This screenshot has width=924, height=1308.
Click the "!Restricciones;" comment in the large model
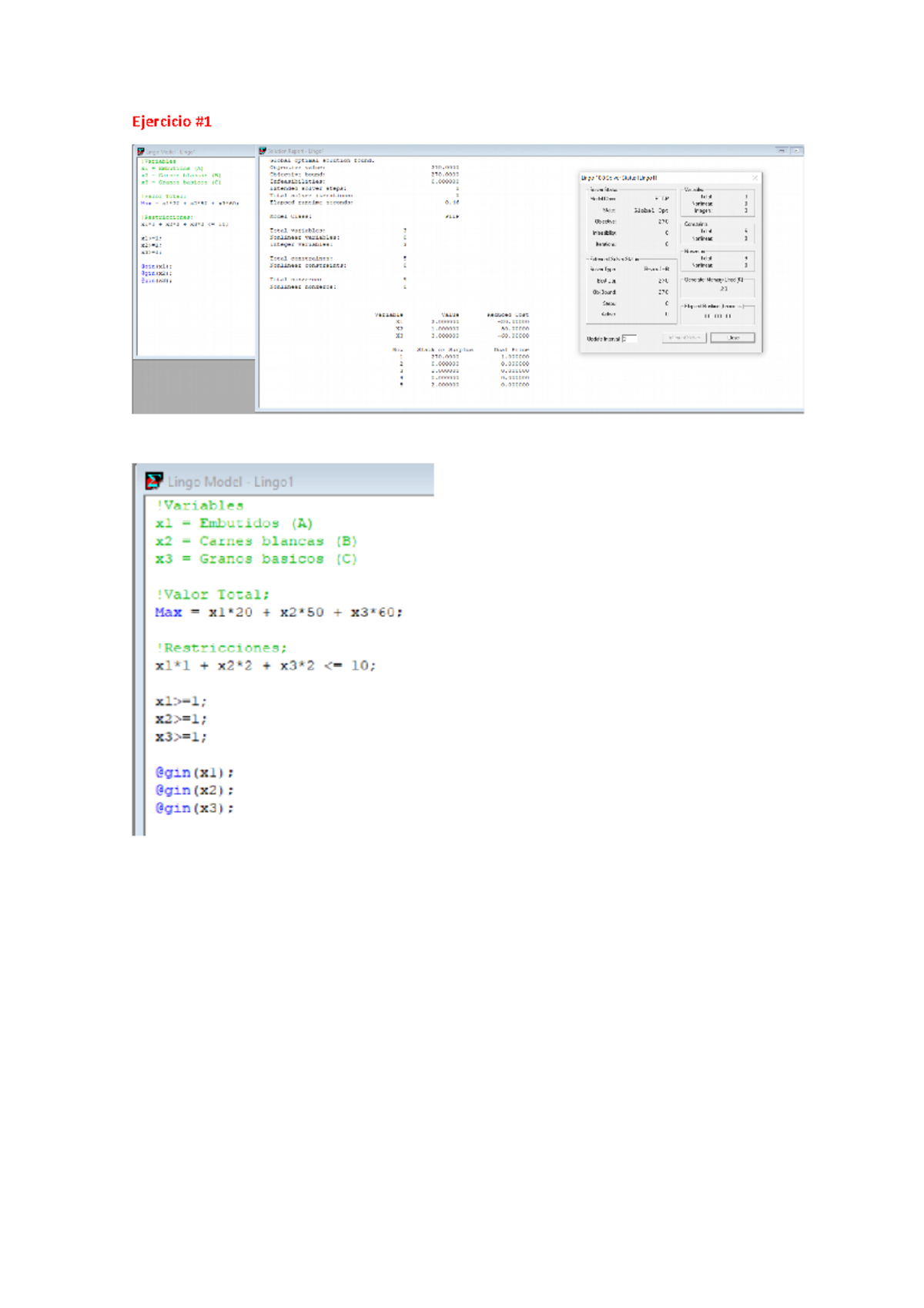(x=221, y=648)
